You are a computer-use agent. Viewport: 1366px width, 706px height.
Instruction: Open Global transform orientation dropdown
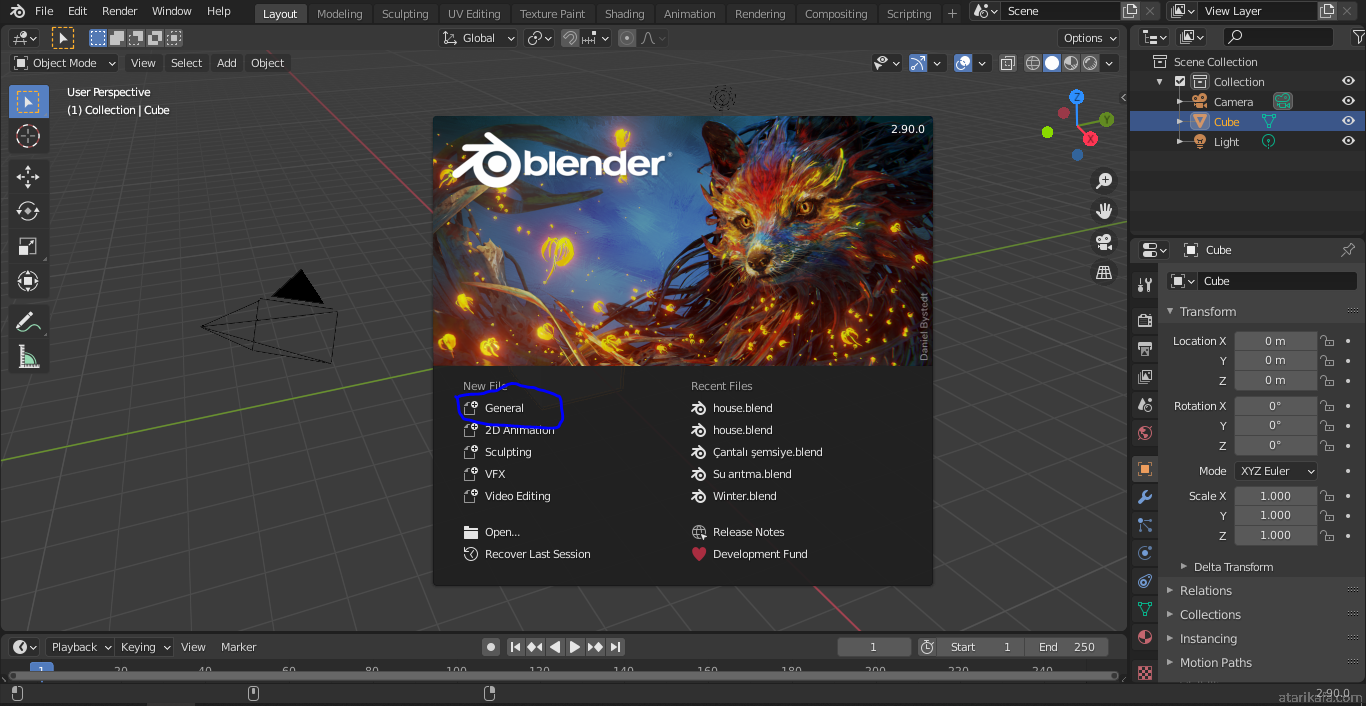tap(479, 38)
